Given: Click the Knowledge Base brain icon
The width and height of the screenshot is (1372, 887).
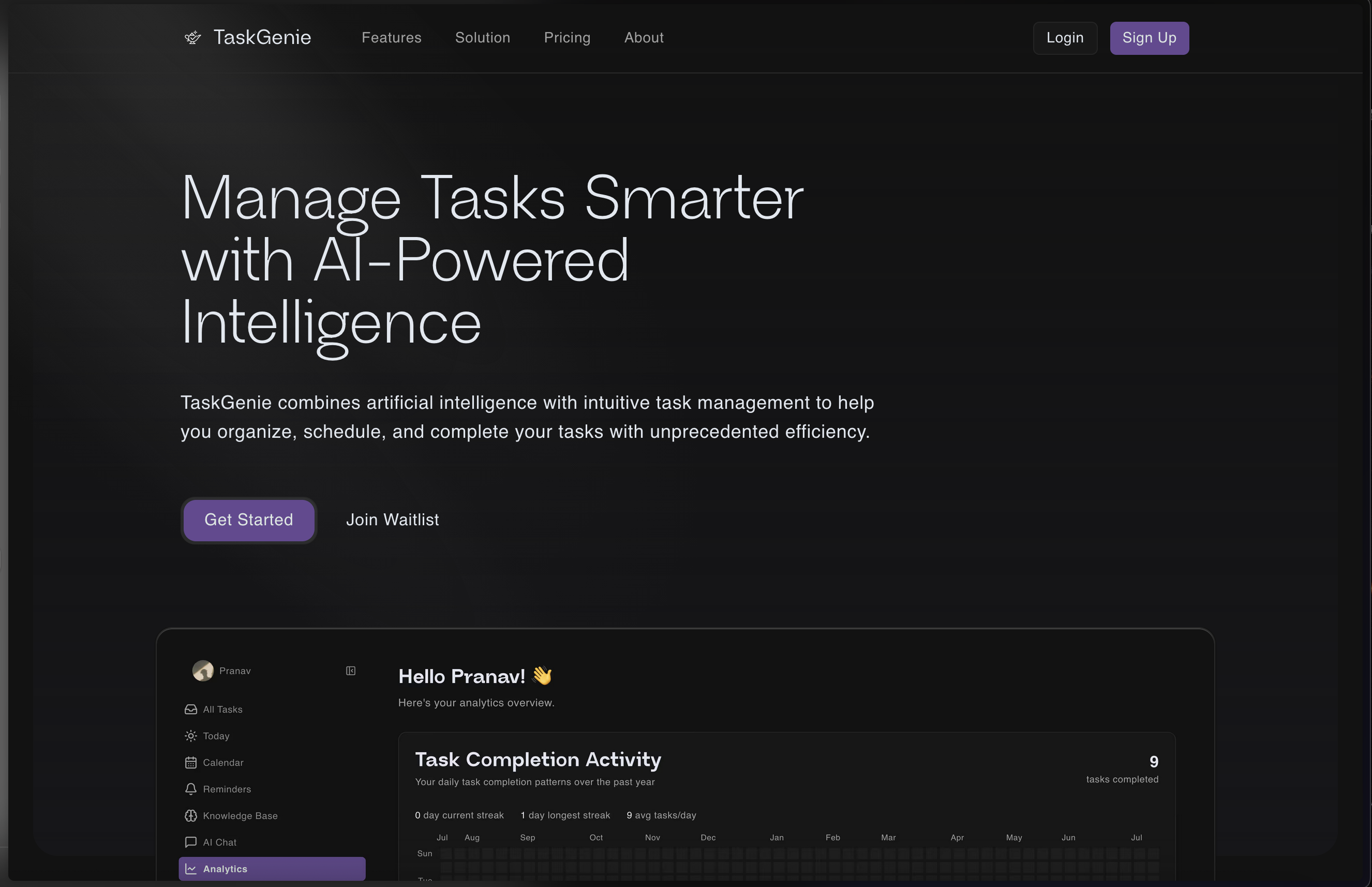Looking at the screenshot, I should coord(190,815).
